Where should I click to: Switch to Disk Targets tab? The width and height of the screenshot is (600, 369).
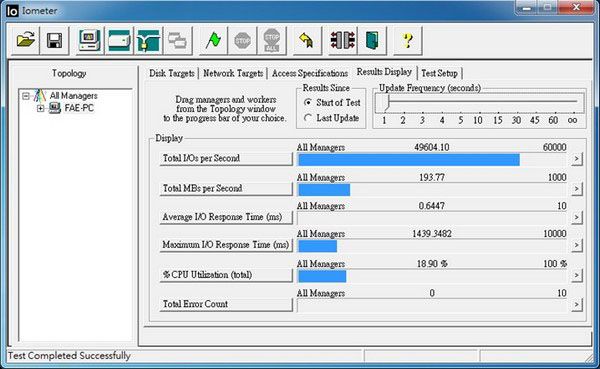pyautogui.click(x=172, y=73)
